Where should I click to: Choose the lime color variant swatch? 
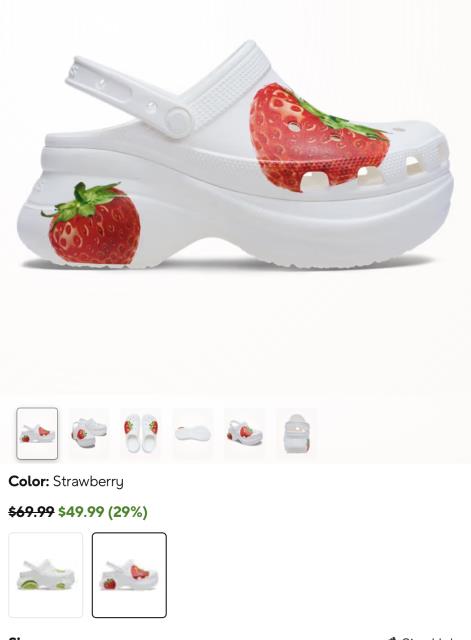[46, 575]
